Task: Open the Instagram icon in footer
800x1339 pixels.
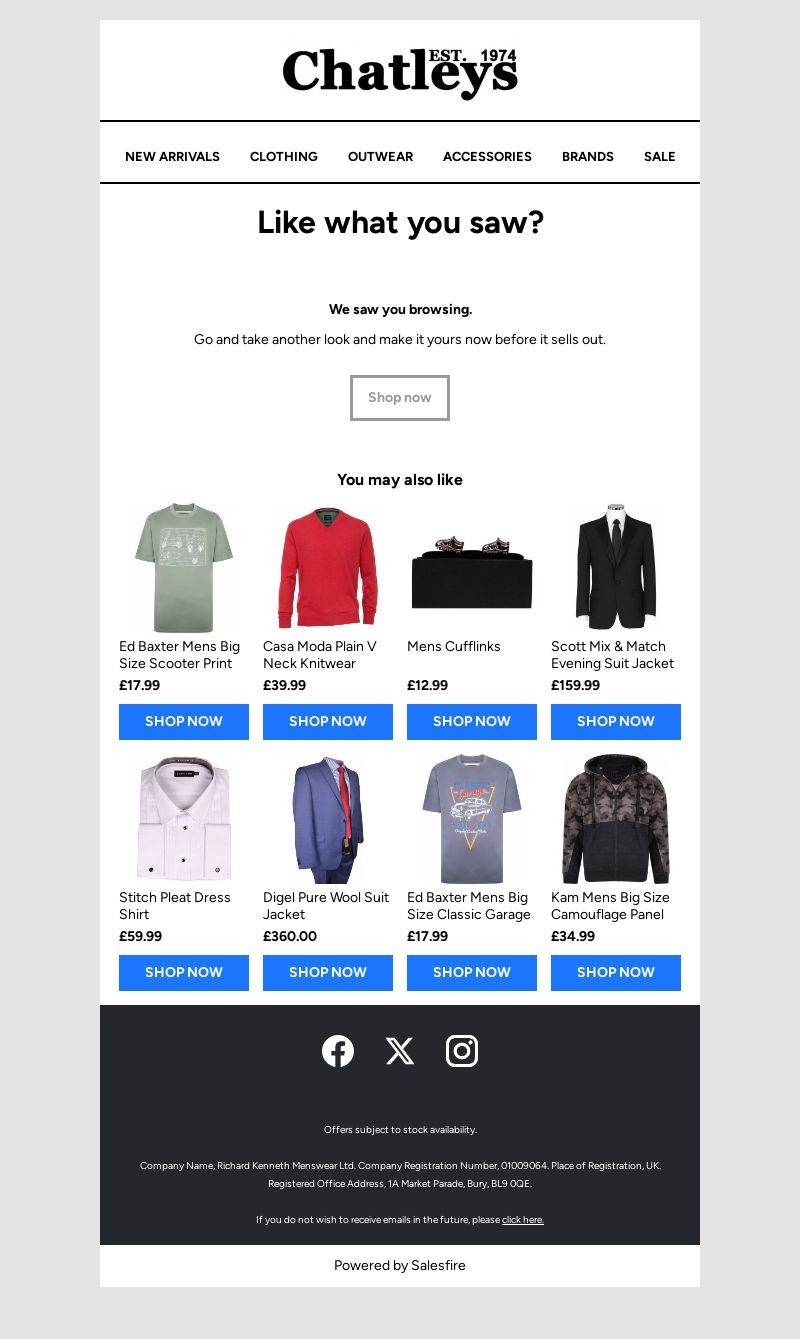Action: [462, 1051]
